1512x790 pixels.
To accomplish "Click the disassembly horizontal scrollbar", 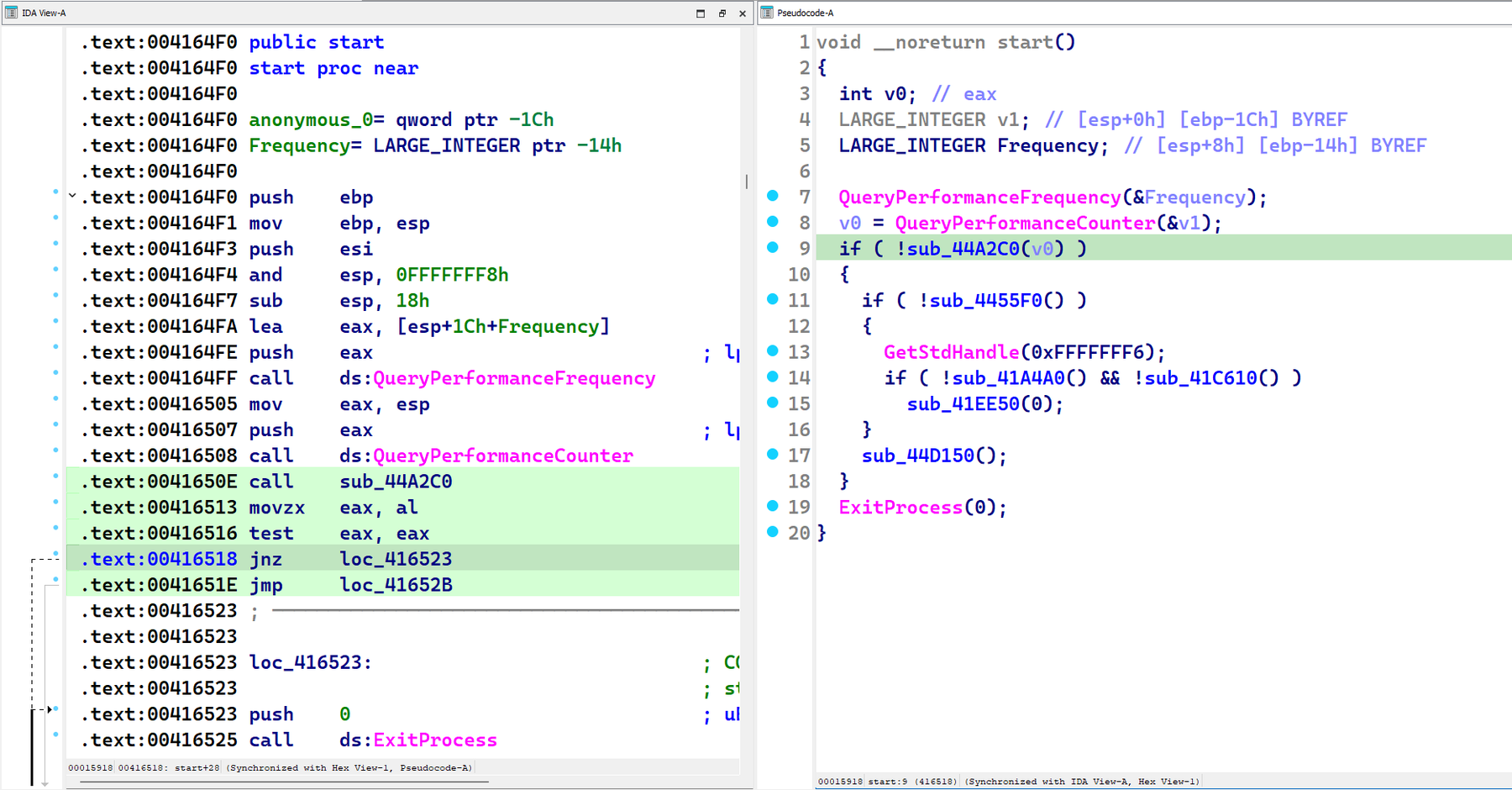I will tap(284, 782).
